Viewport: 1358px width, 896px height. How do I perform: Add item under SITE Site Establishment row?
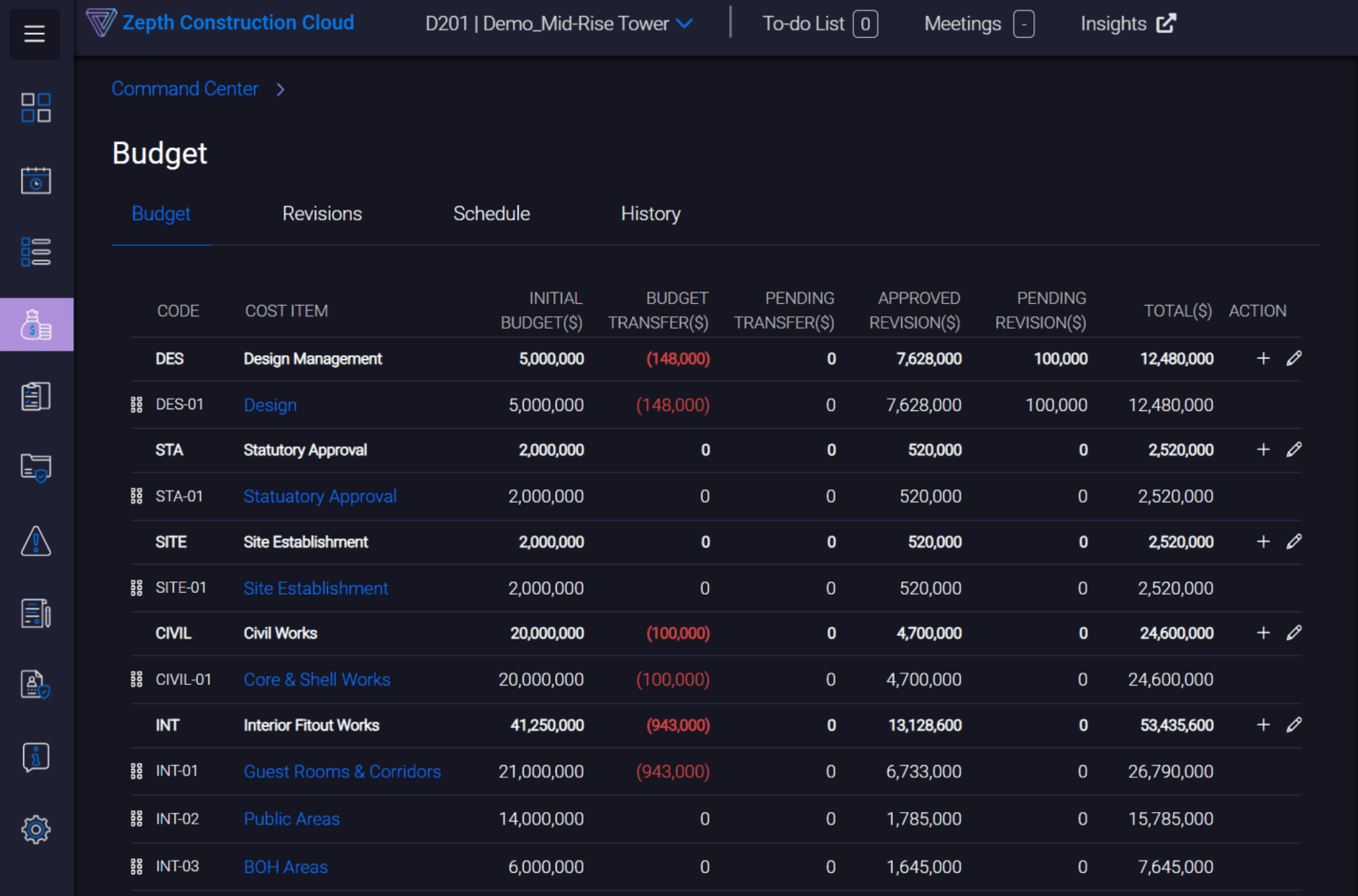tap(1263, 542)
